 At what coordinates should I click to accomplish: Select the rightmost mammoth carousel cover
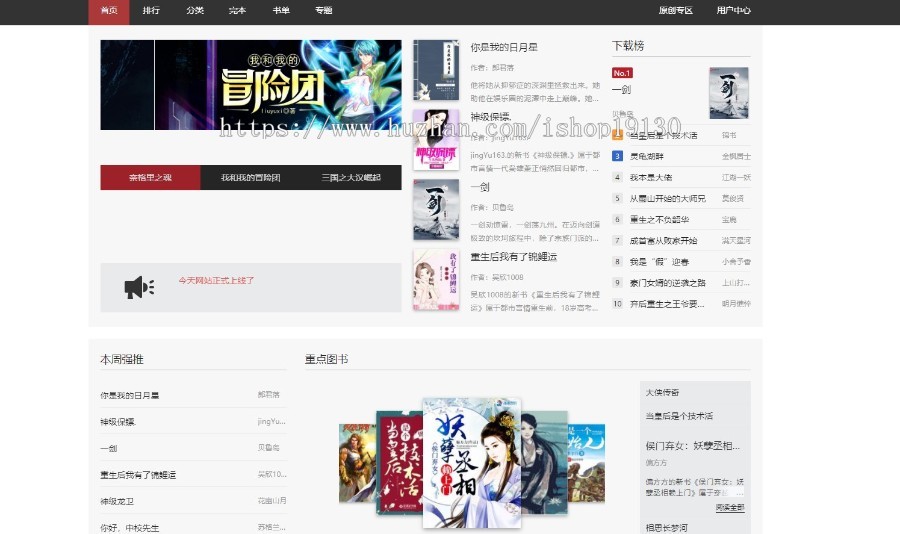pyautogui.click(x=586, y=463)
